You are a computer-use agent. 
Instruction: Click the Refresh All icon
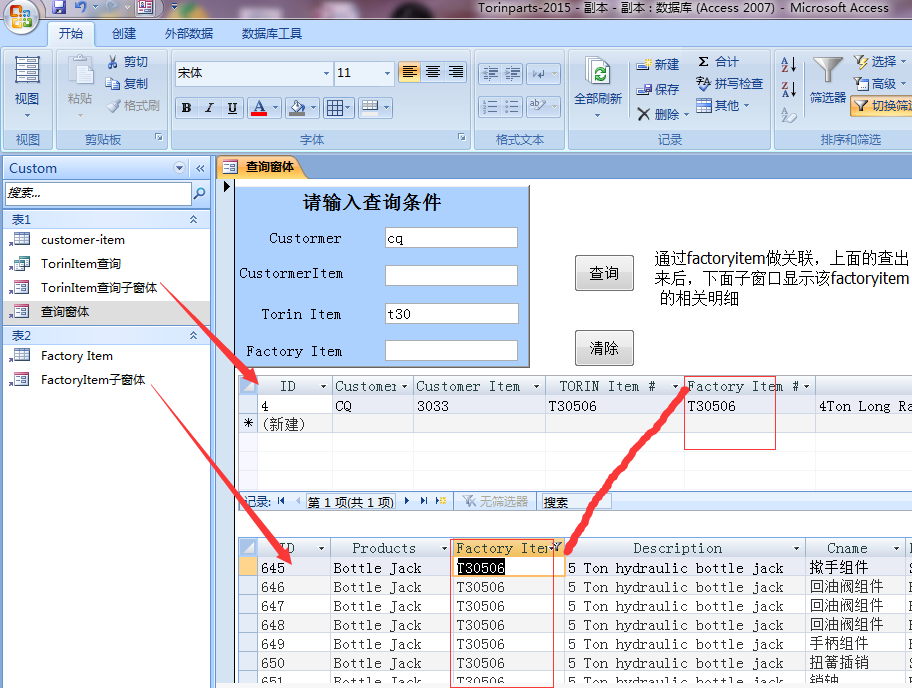click(598, 81)
